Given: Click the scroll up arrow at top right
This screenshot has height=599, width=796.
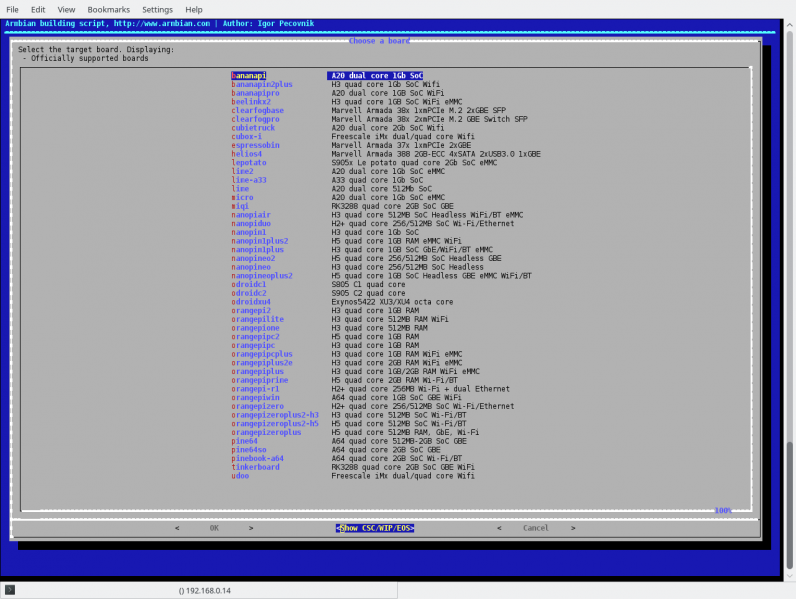Looking at the screenshot, I should (x=789, y=24).
